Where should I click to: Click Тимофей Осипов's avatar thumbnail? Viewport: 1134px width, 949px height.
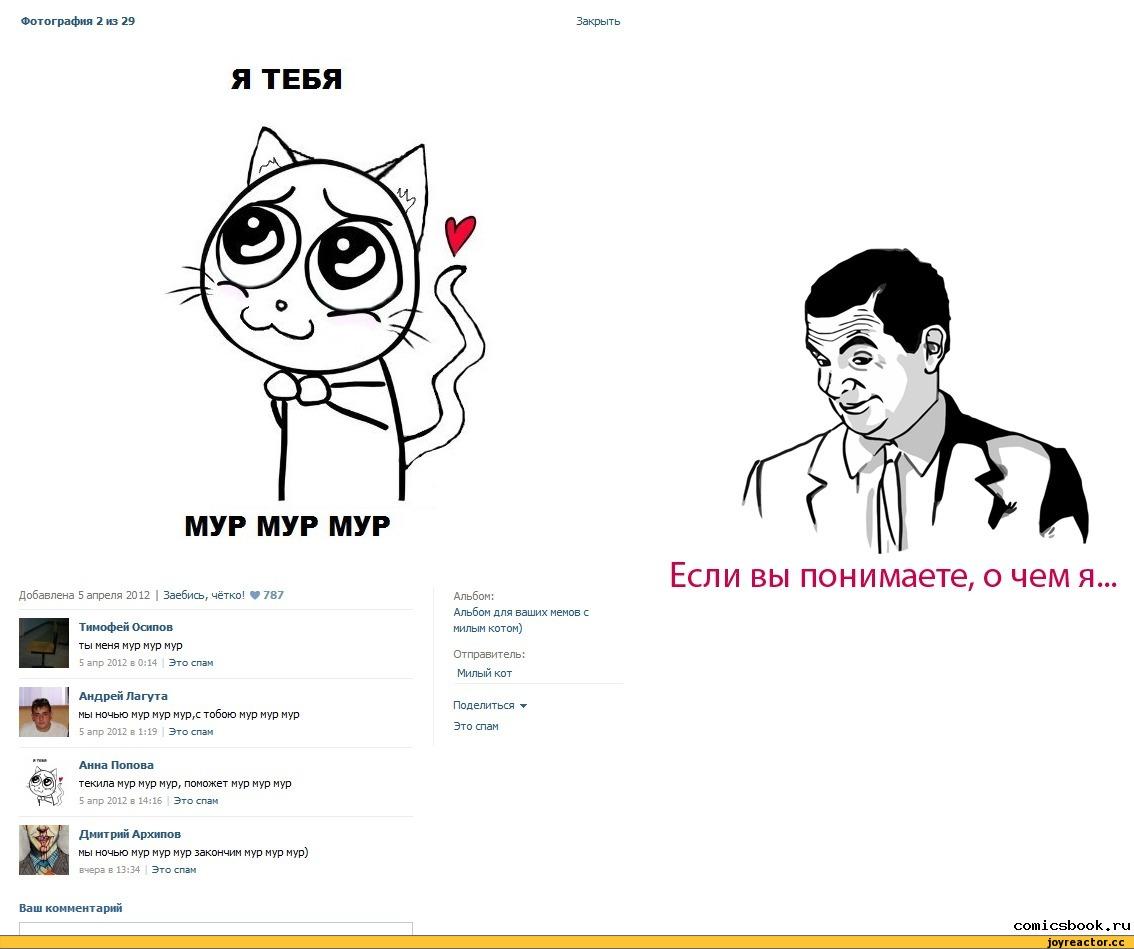[44, 643]
